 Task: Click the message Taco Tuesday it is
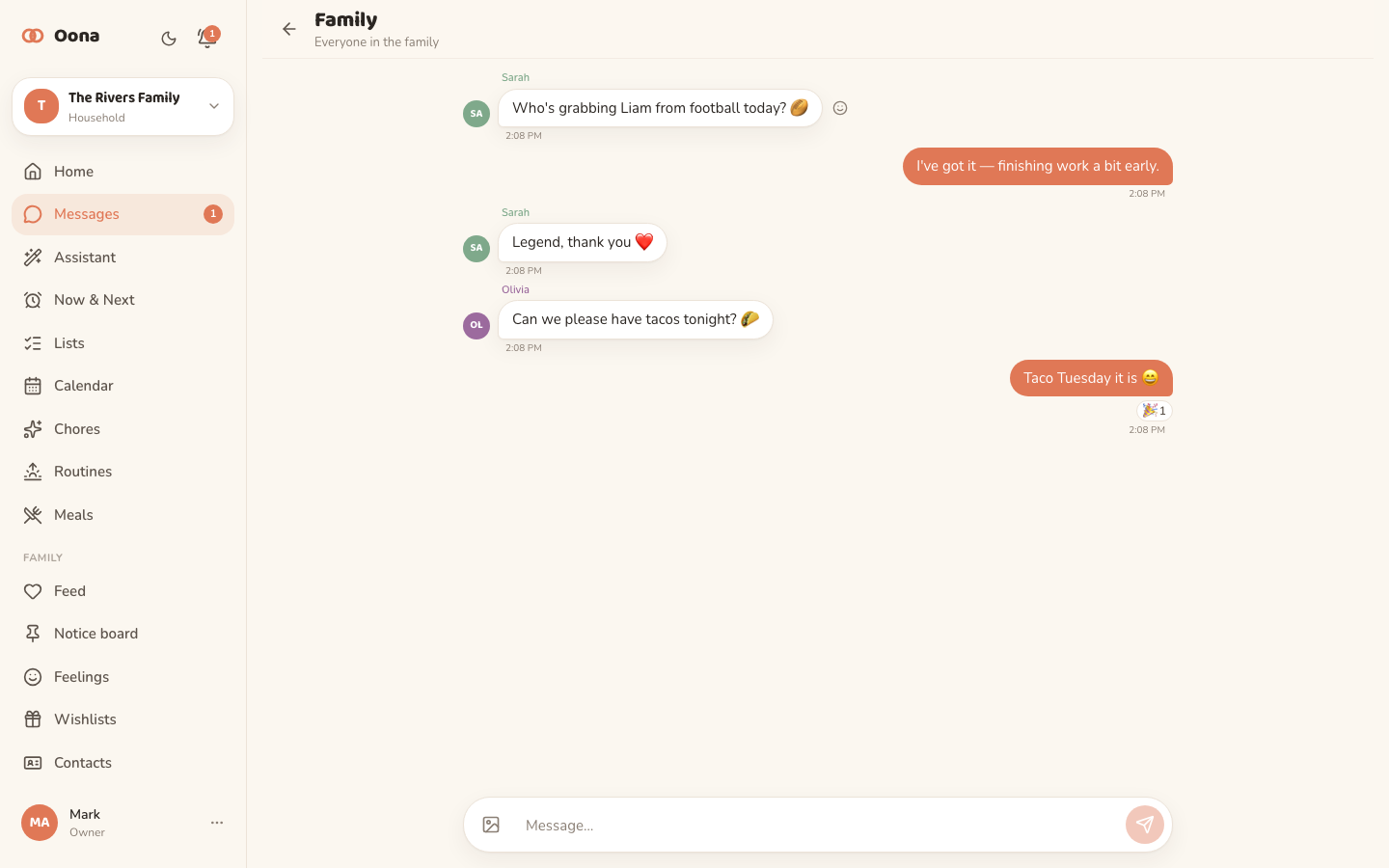(1091, 378)
